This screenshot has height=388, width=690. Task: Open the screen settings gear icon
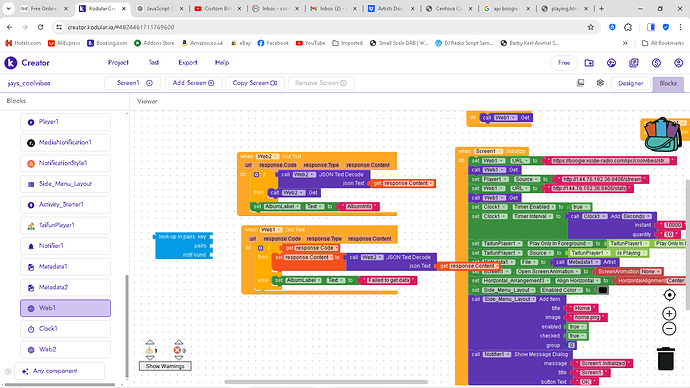point(600,83)
